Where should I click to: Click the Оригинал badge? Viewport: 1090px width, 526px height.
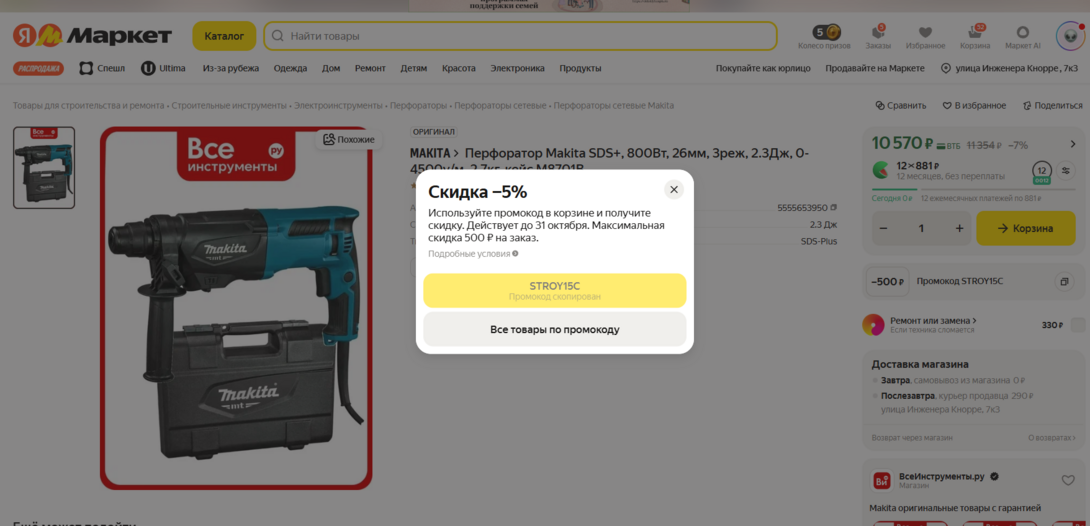434,132
